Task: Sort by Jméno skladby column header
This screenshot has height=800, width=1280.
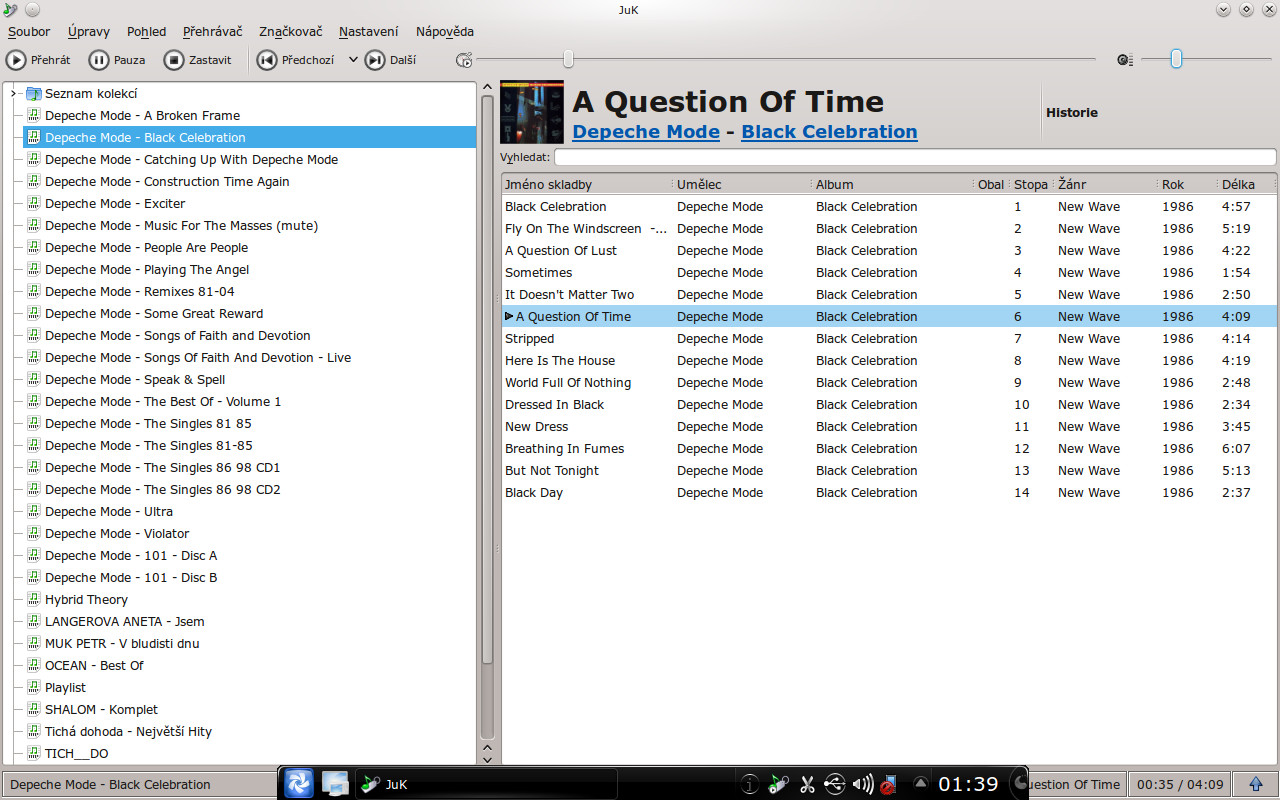Action: 587,184
